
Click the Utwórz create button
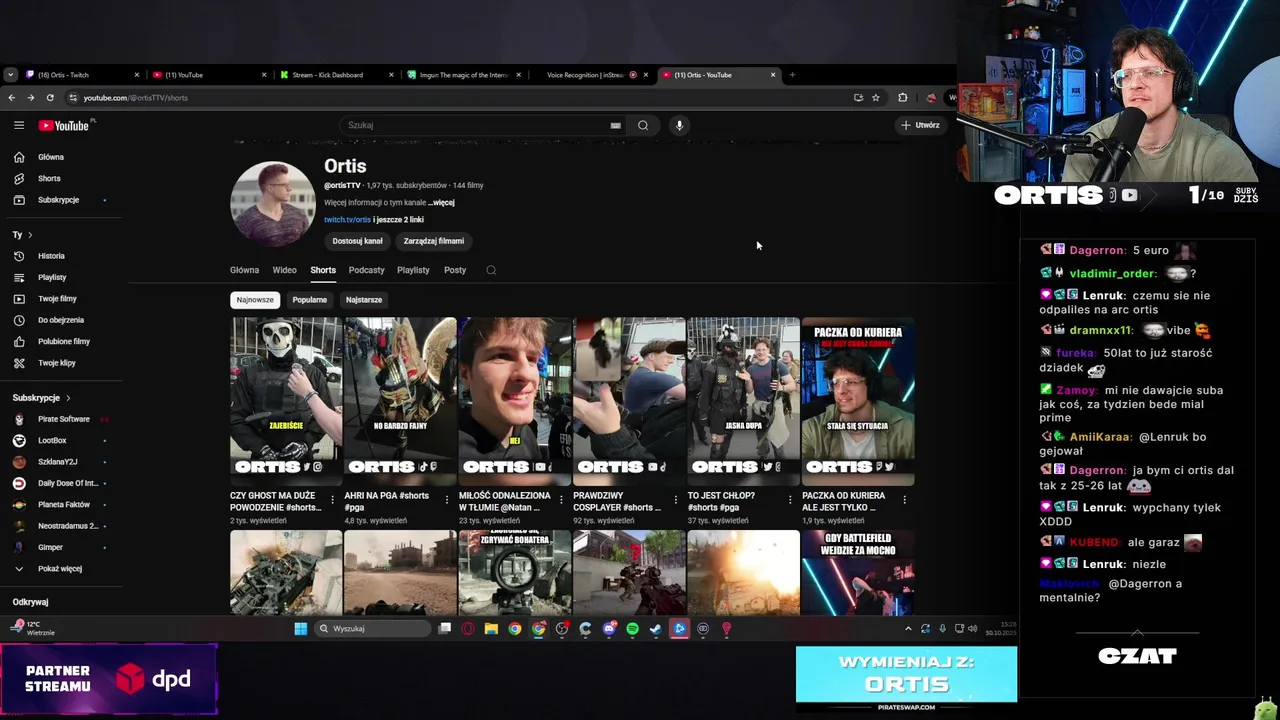click(x=920, y=125)
